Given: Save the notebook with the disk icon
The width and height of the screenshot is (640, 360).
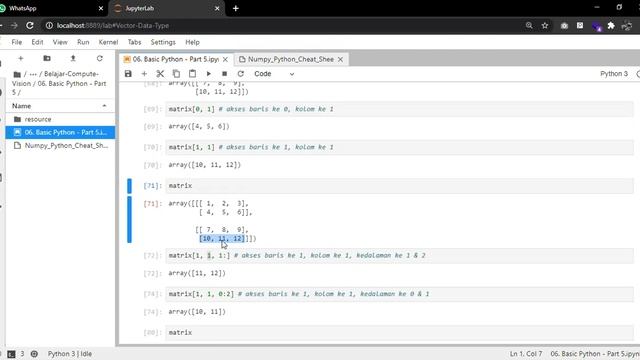Looking at the screenshot, I should point(128,74).
